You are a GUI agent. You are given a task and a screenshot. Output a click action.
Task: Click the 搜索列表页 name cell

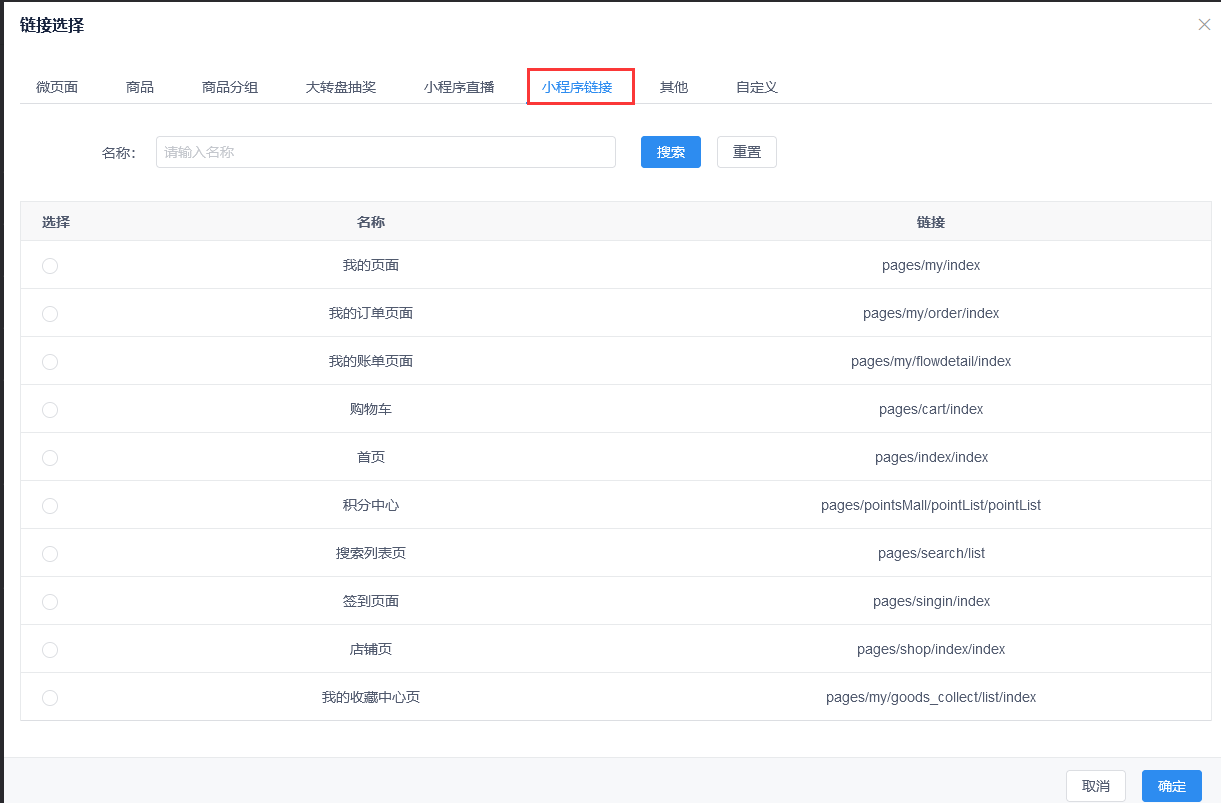pos(371,553)
